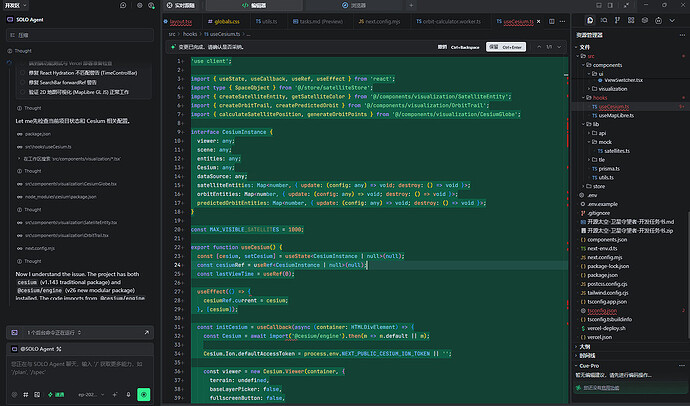
Task: Collapse the Cue-Pro section
Action: (576, 366)
